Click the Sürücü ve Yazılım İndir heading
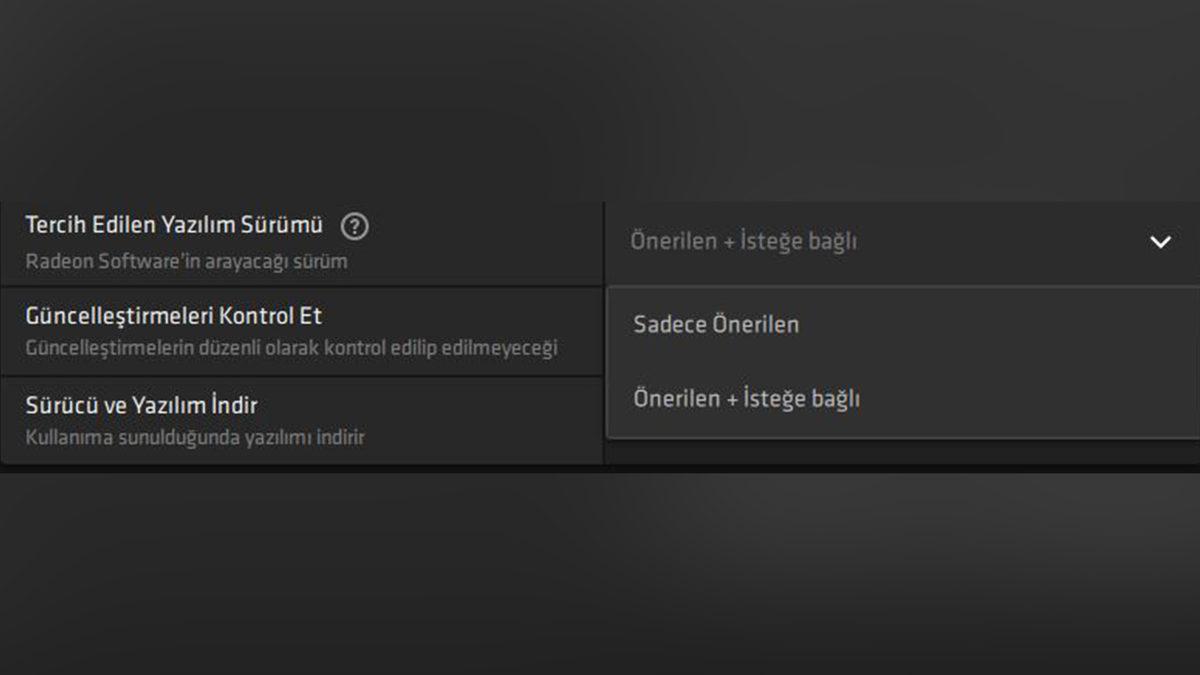 coord(139,405)
